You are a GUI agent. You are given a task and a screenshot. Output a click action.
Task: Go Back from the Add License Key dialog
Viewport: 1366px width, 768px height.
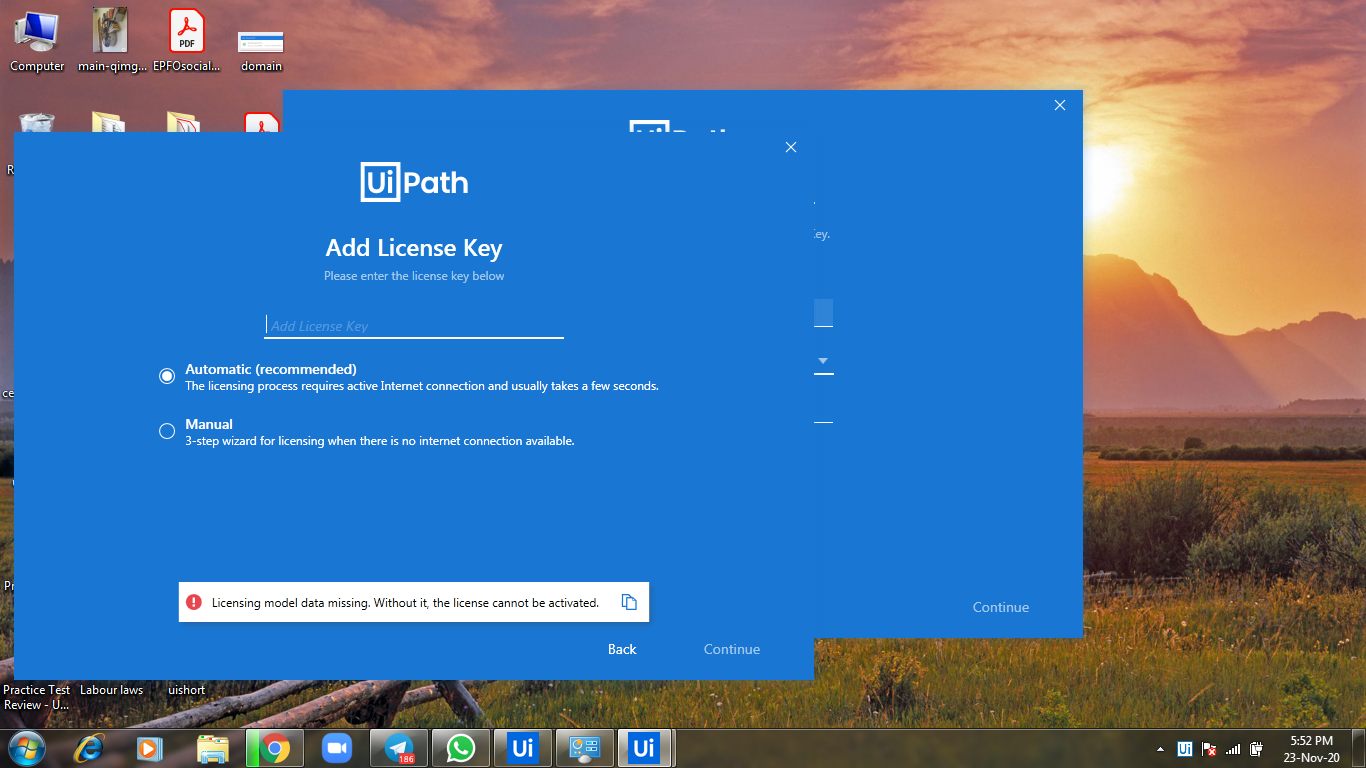tap(622, 649)
